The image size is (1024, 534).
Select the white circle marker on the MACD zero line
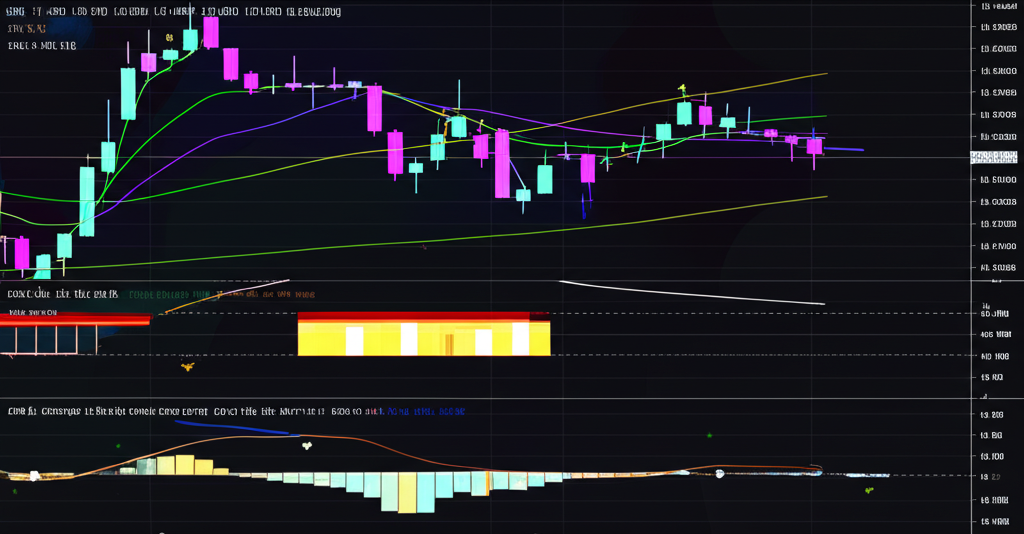pyautogui.click(x=720, y=474)
